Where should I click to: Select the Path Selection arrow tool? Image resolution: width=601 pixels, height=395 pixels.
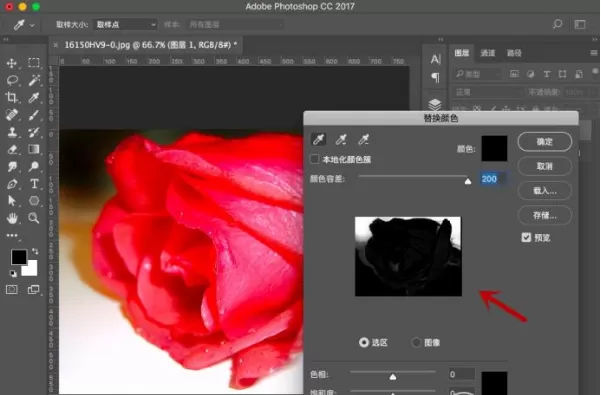[x=12, y=201]
